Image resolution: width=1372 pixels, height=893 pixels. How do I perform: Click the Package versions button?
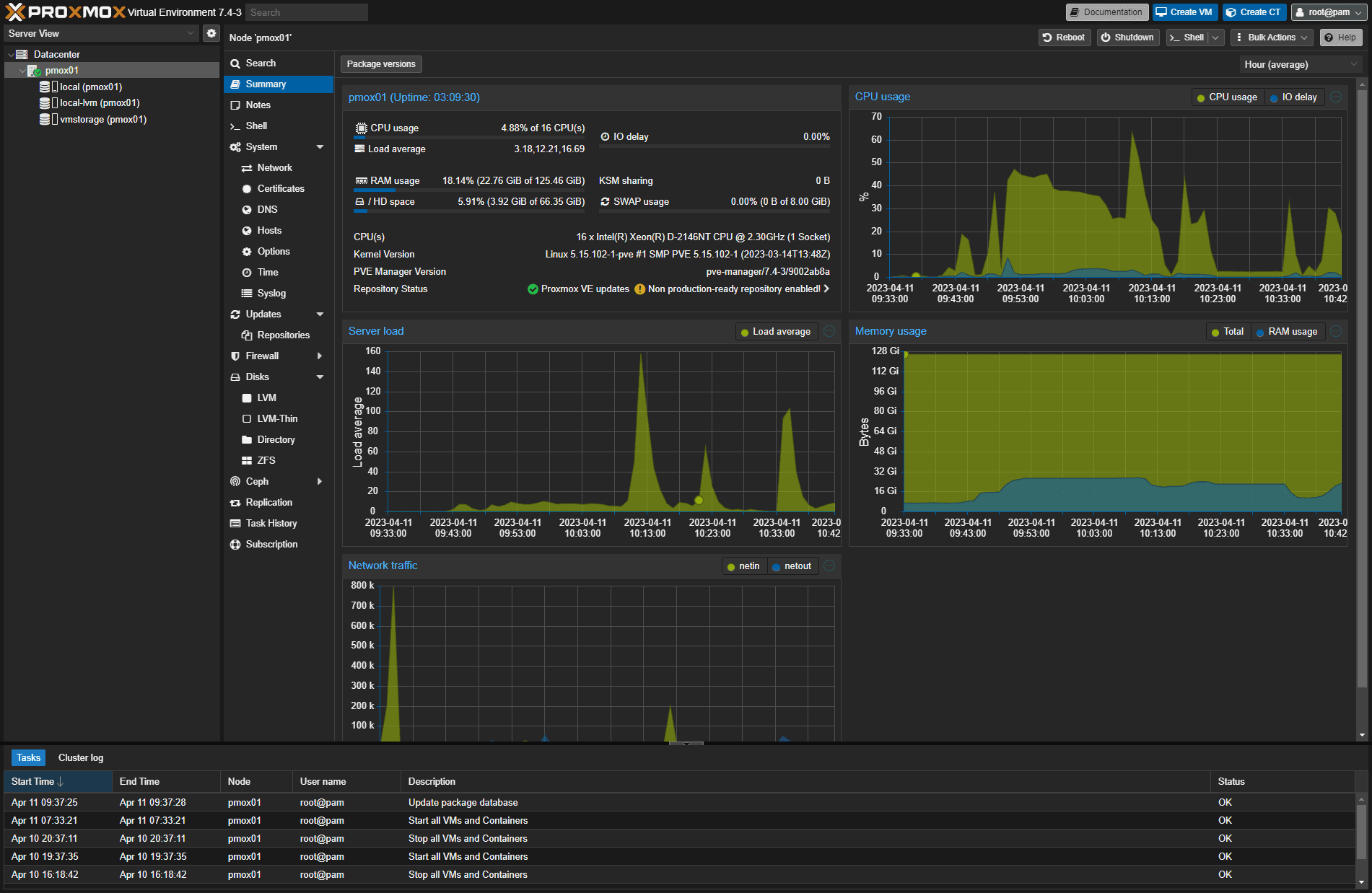pos(381,64)
